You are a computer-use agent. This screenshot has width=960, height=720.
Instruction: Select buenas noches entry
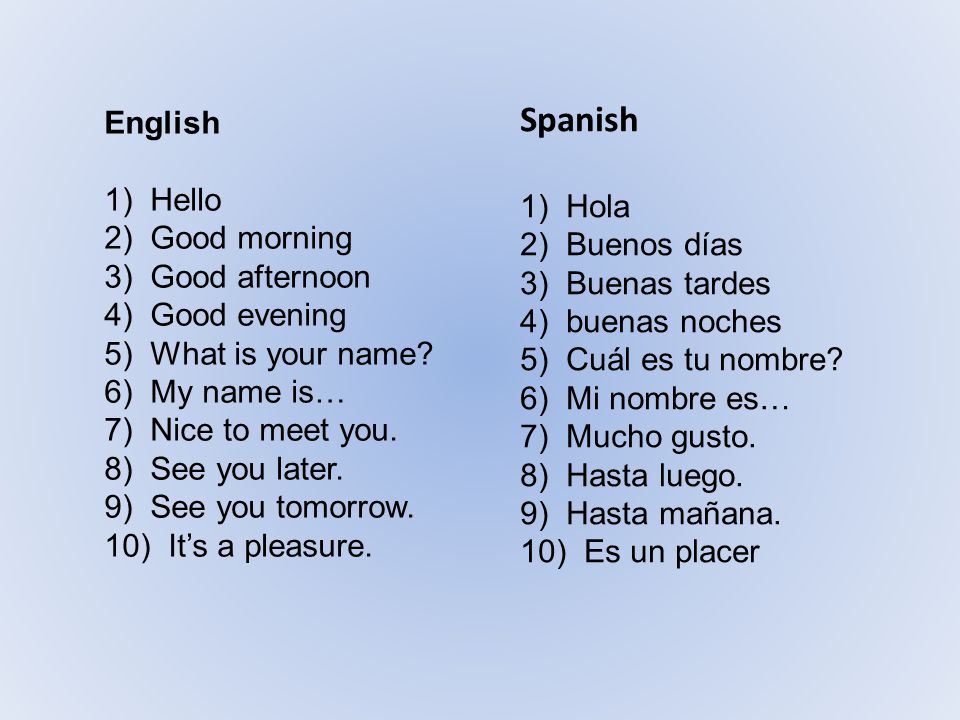coord(674,322)
